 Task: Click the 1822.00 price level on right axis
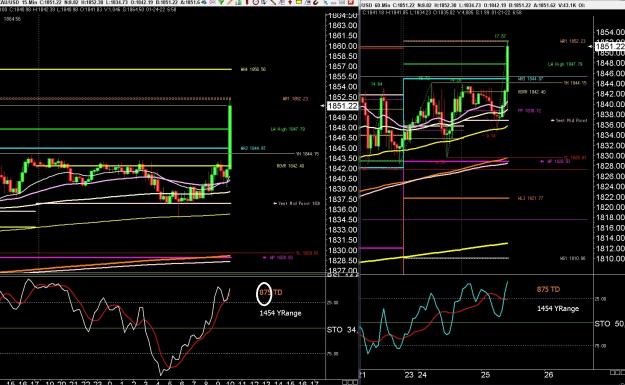pos(610,197)
